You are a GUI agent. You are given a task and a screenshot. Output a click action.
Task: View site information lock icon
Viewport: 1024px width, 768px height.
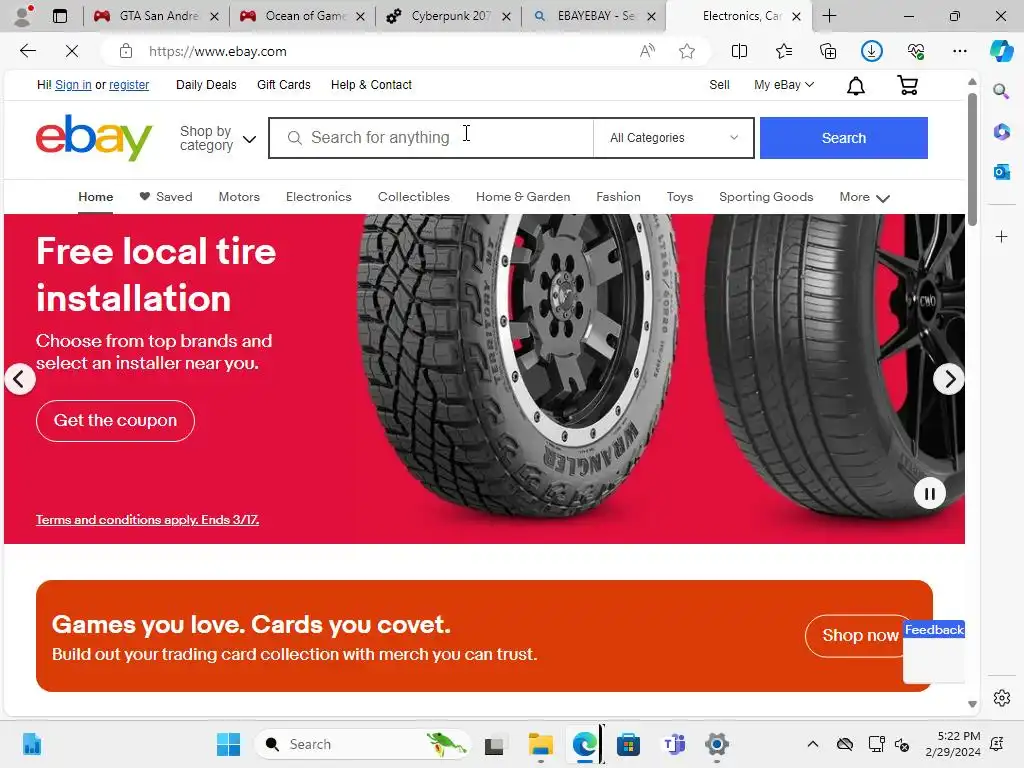[126, 51]
